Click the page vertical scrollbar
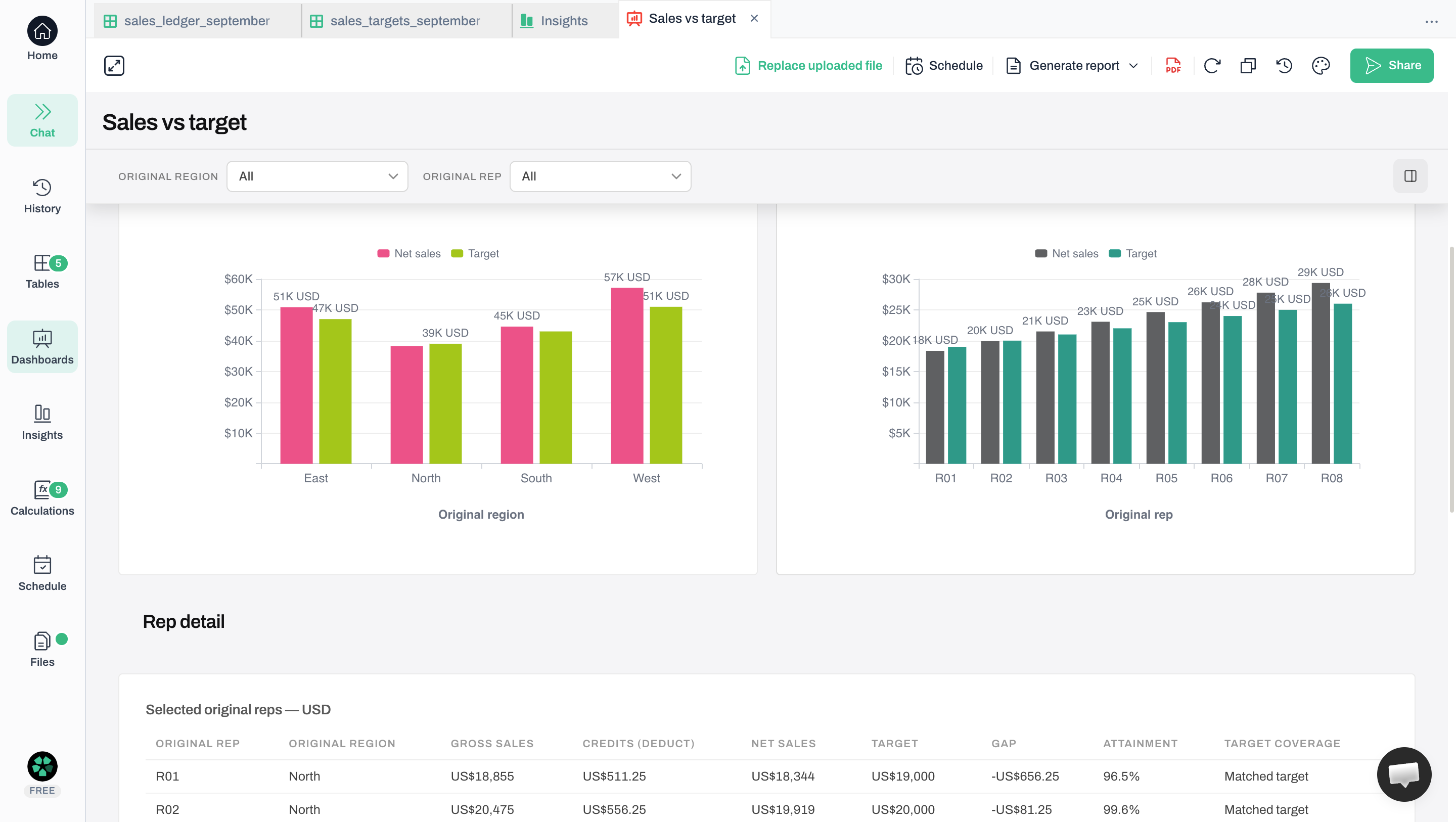1456x822 pixels. (x=1451, y=379)
